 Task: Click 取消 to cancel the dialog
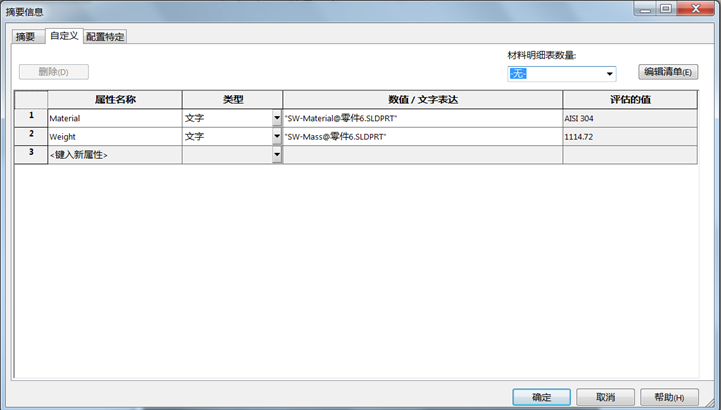point(604,397)
